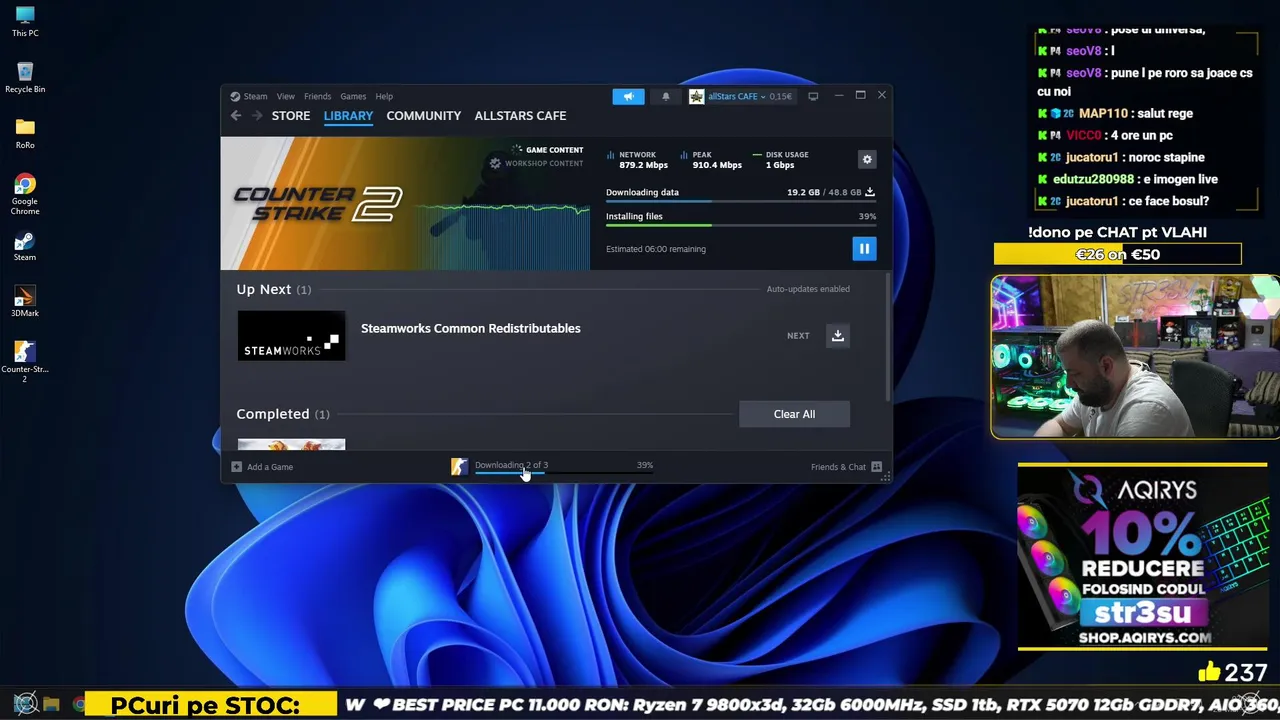Viewport: 1280px width, 720px height.
Task: Click the Up Next section header
Action: (274, 289)
